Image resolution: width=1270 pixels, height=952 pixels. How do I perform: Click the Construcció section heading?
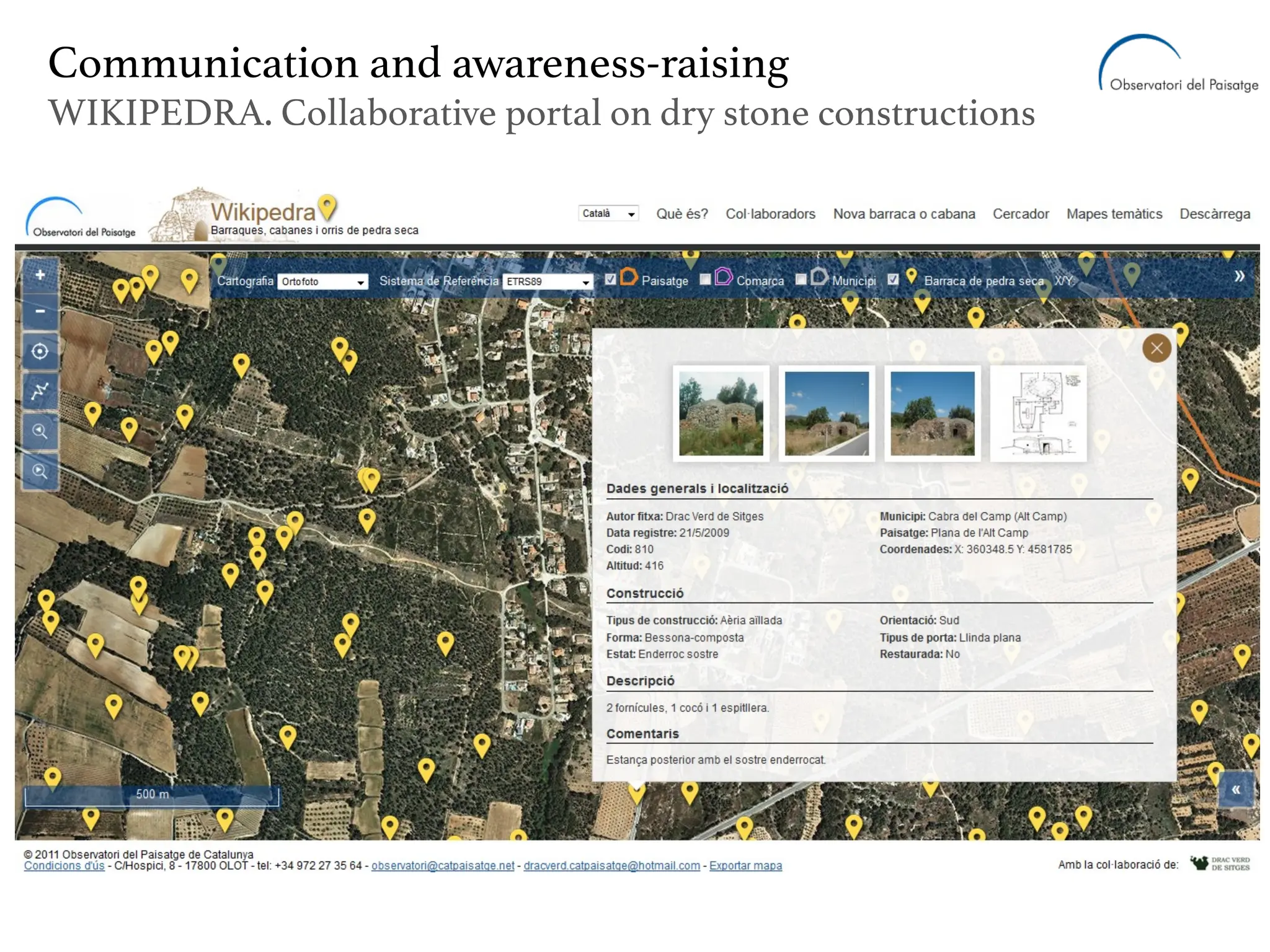(645, 593)
